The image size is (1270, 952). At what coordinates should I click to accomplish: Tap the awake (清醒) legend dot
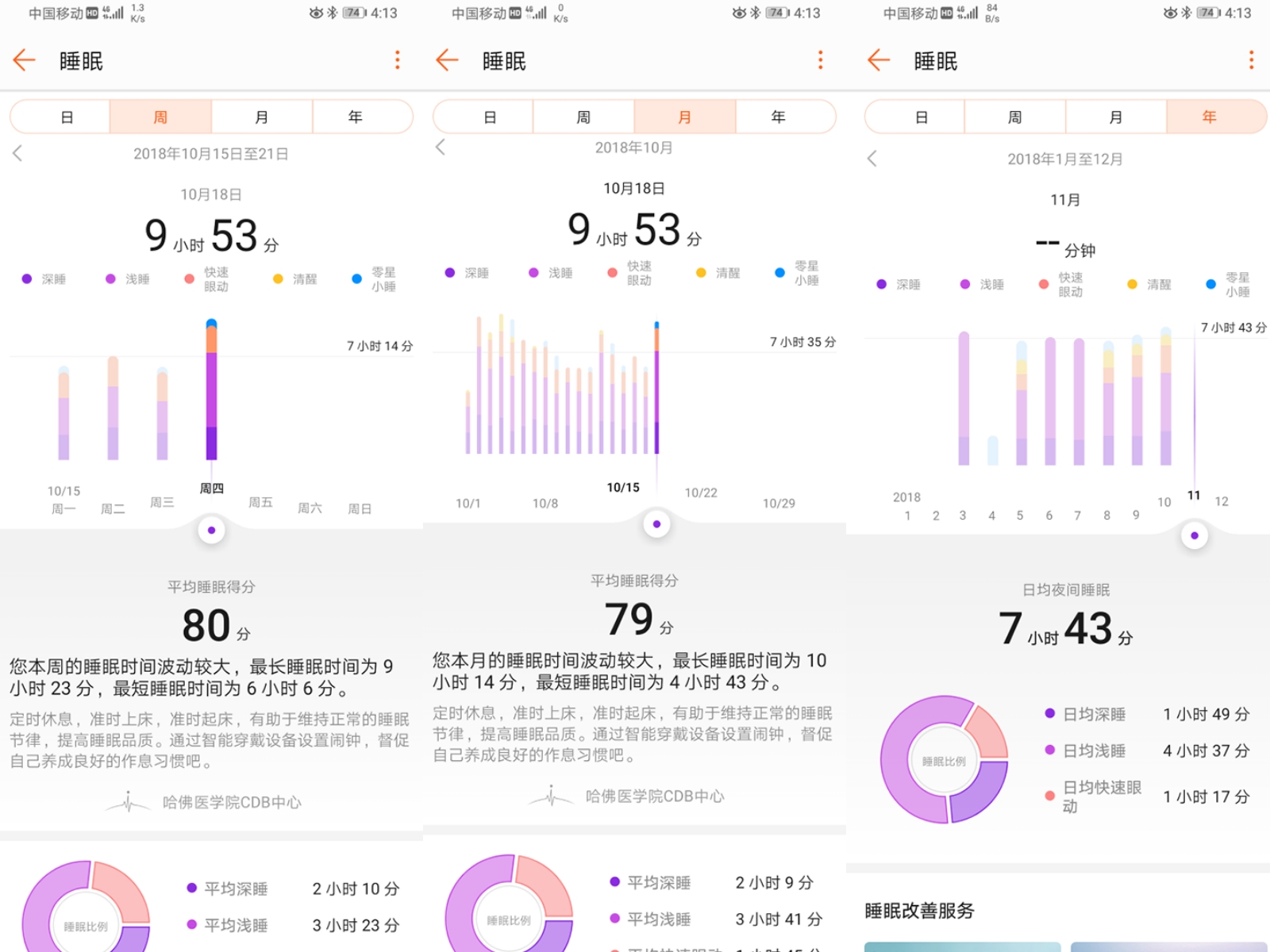click(276, 278)
